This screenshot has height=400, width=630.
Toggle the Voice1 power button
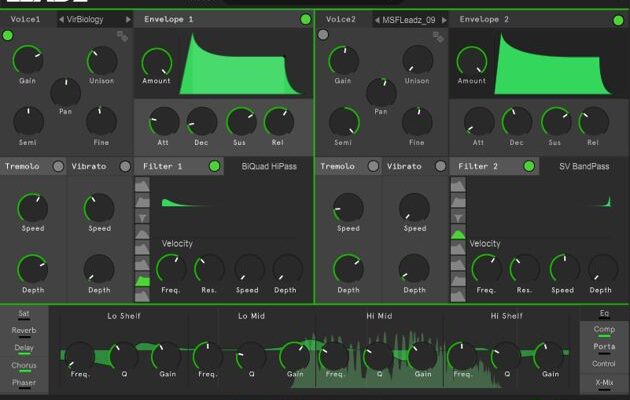tap(8, 36)
